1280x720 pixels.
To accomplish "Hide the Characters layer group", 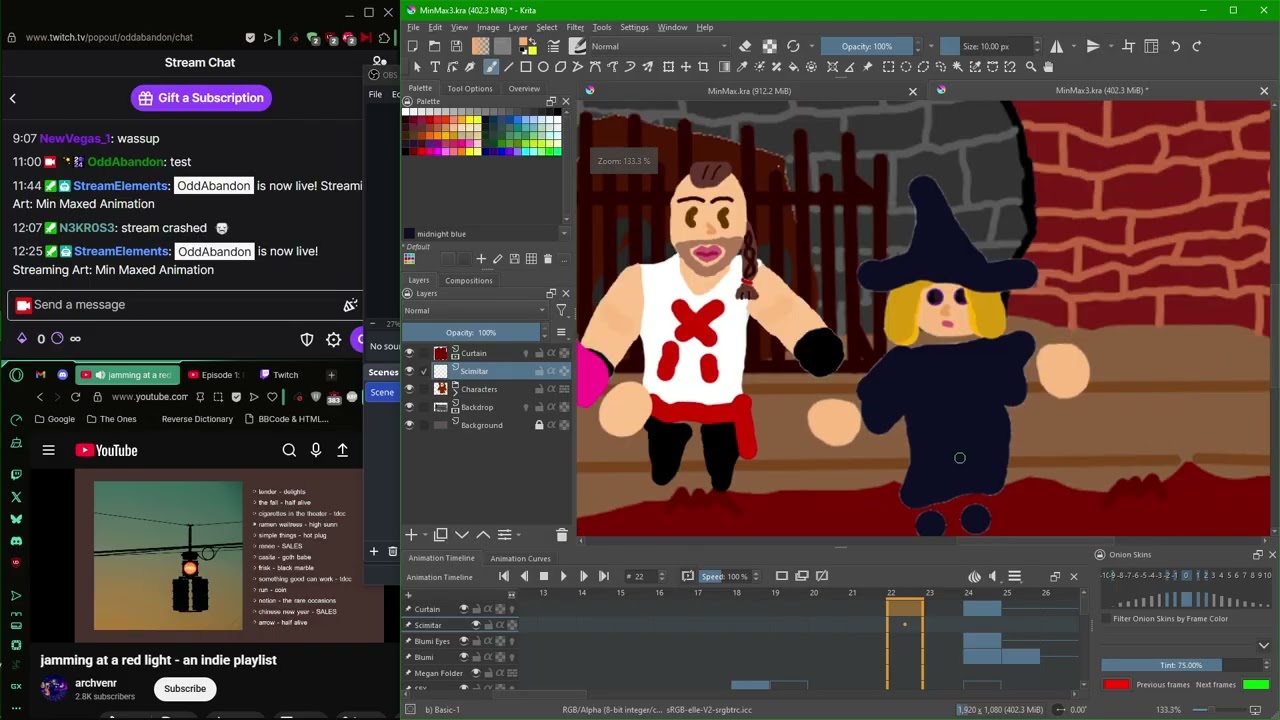I will 409,389.
